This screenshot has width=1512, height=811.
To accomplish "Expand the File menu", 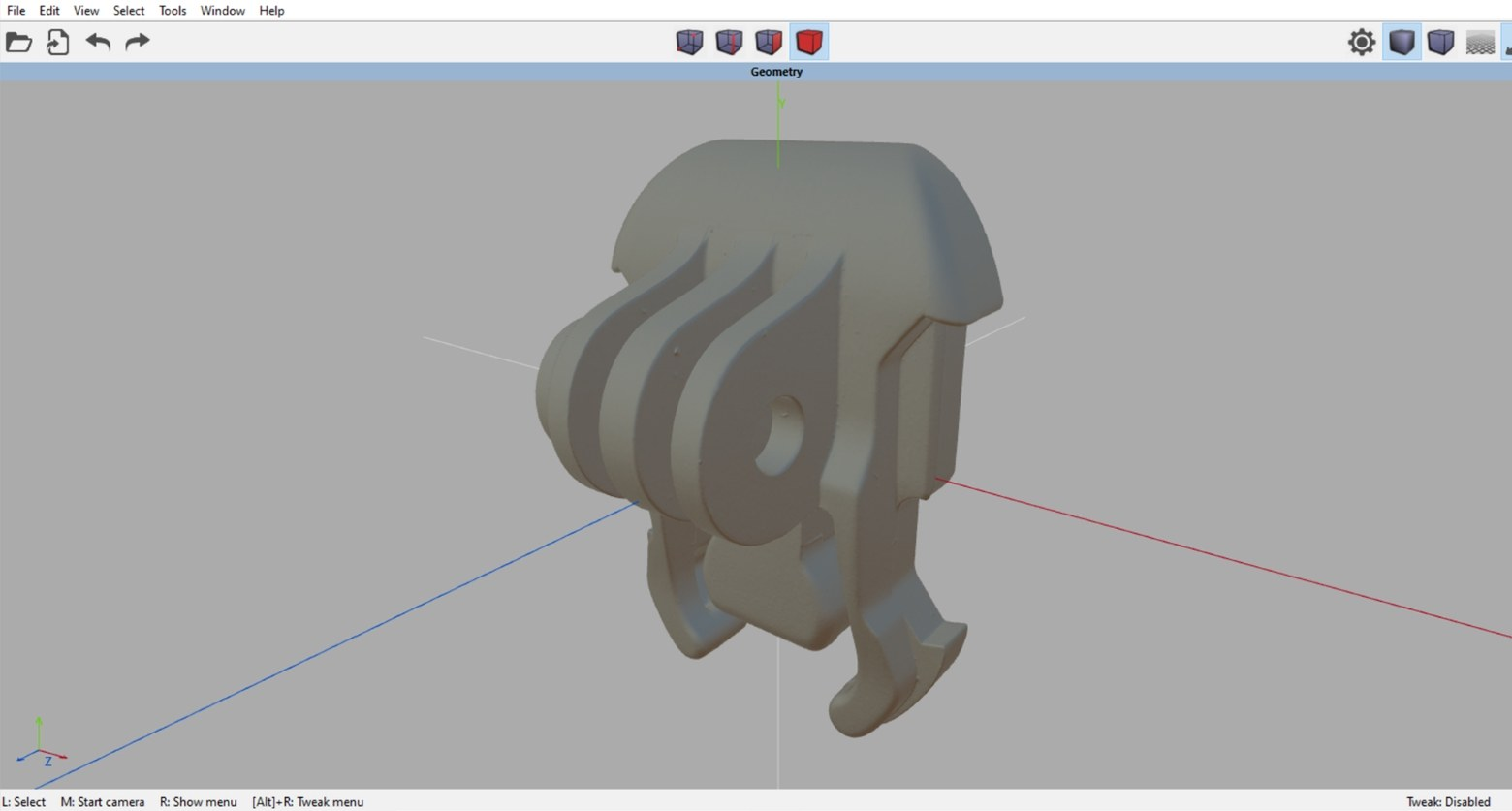I will click(16, 11).
